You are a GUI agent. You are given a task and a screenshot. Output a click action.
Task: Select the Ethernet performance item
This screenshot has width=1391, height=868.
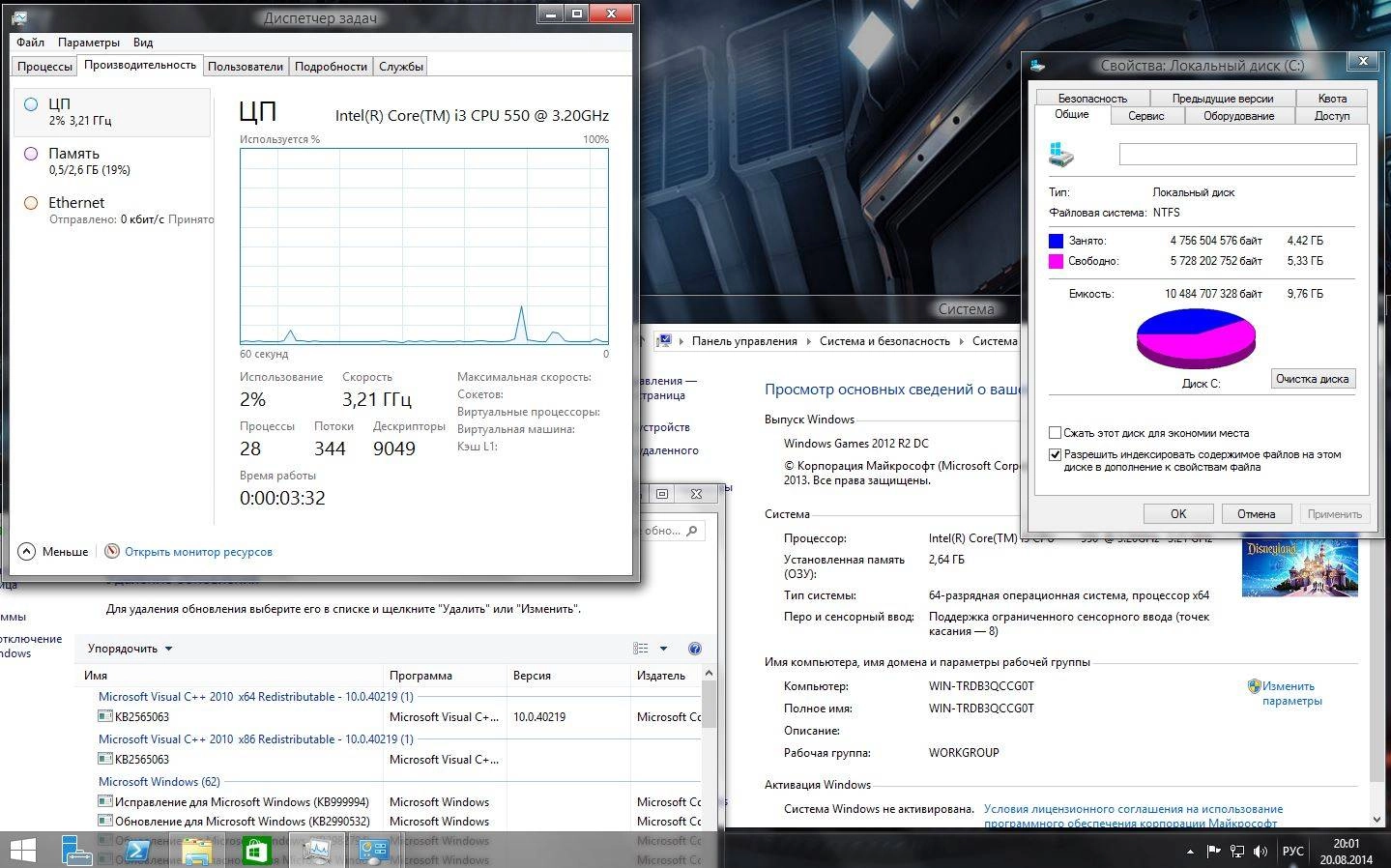112,211
